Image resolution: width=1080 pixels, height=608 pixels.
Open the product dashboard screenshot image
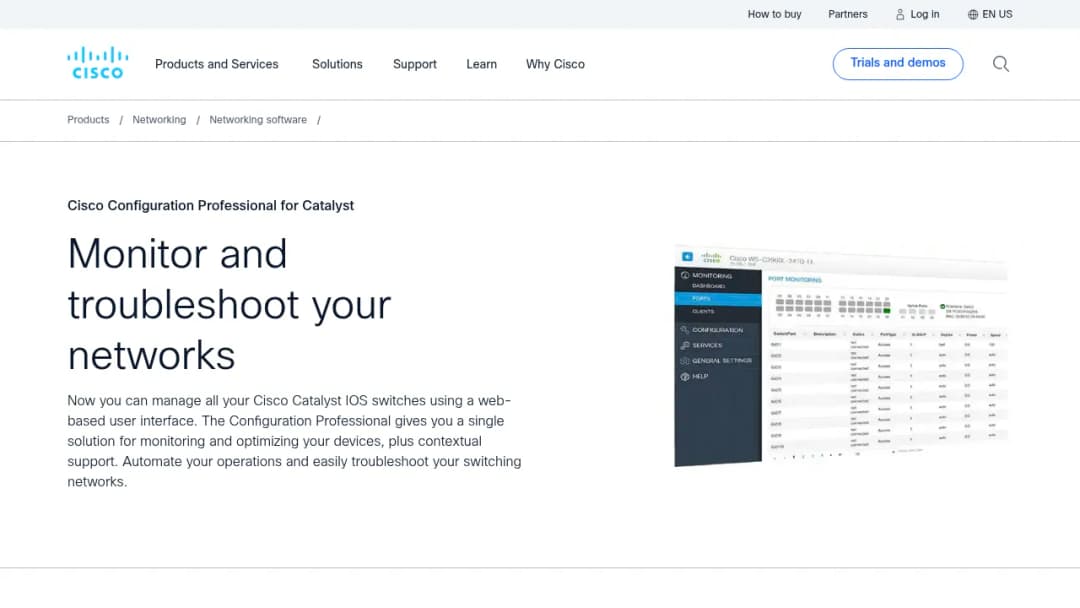tap(840, 355)
